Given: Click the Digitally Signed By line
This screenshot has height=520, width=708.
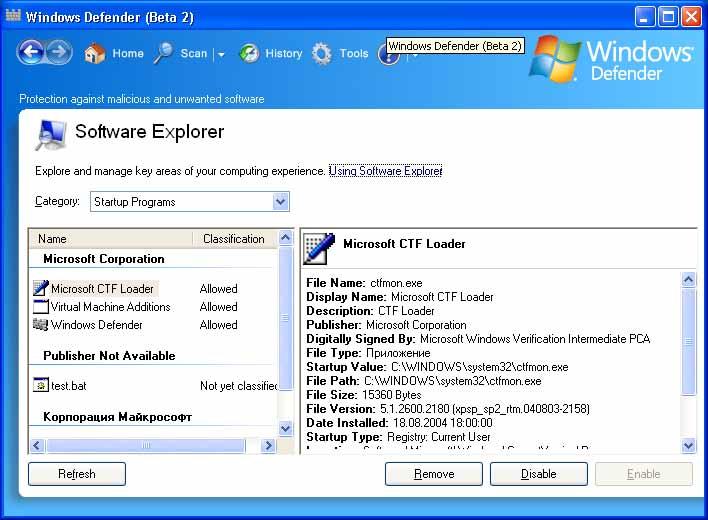Looking at the screenshot, I should click(x=478, y=339).
